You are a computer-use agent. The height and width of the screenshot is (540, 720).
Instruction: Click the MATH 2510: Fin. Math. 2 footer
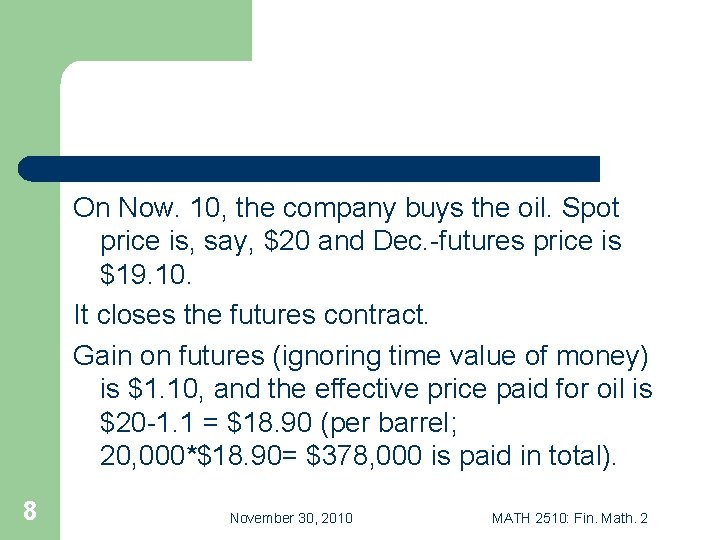[x=570, y=518]
